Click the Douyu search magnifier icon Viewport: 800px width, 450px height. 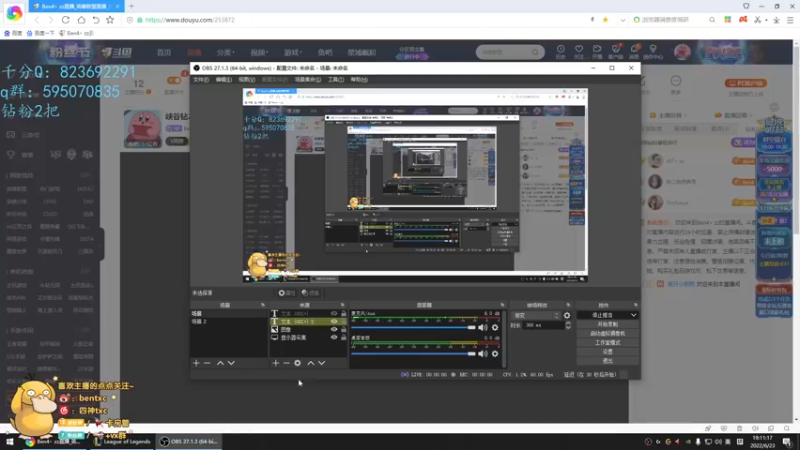pyautogui.click(x=535, y=52)
